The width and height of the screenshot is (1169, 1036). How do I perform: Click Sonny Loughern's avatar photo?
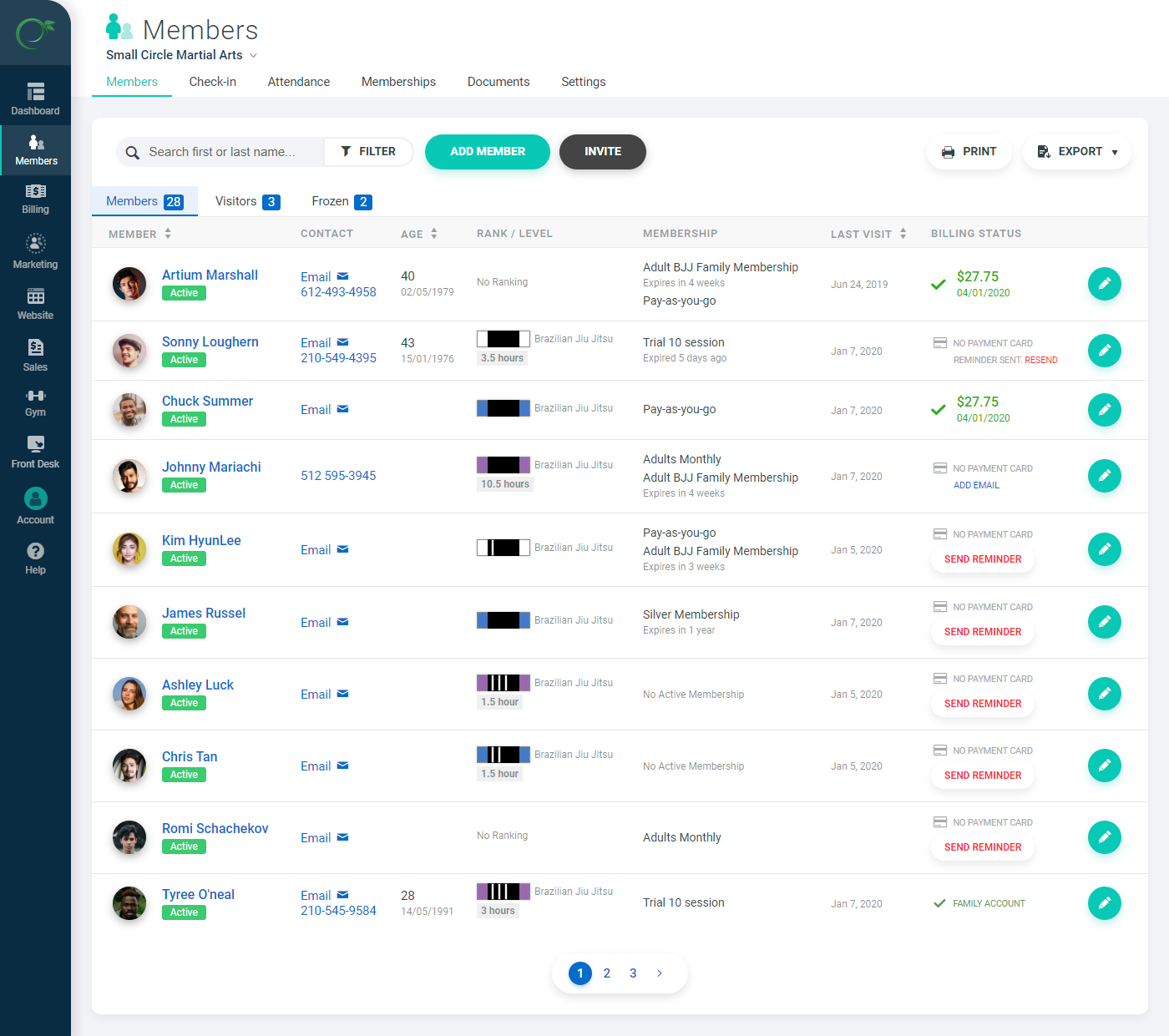click(129, 351)
